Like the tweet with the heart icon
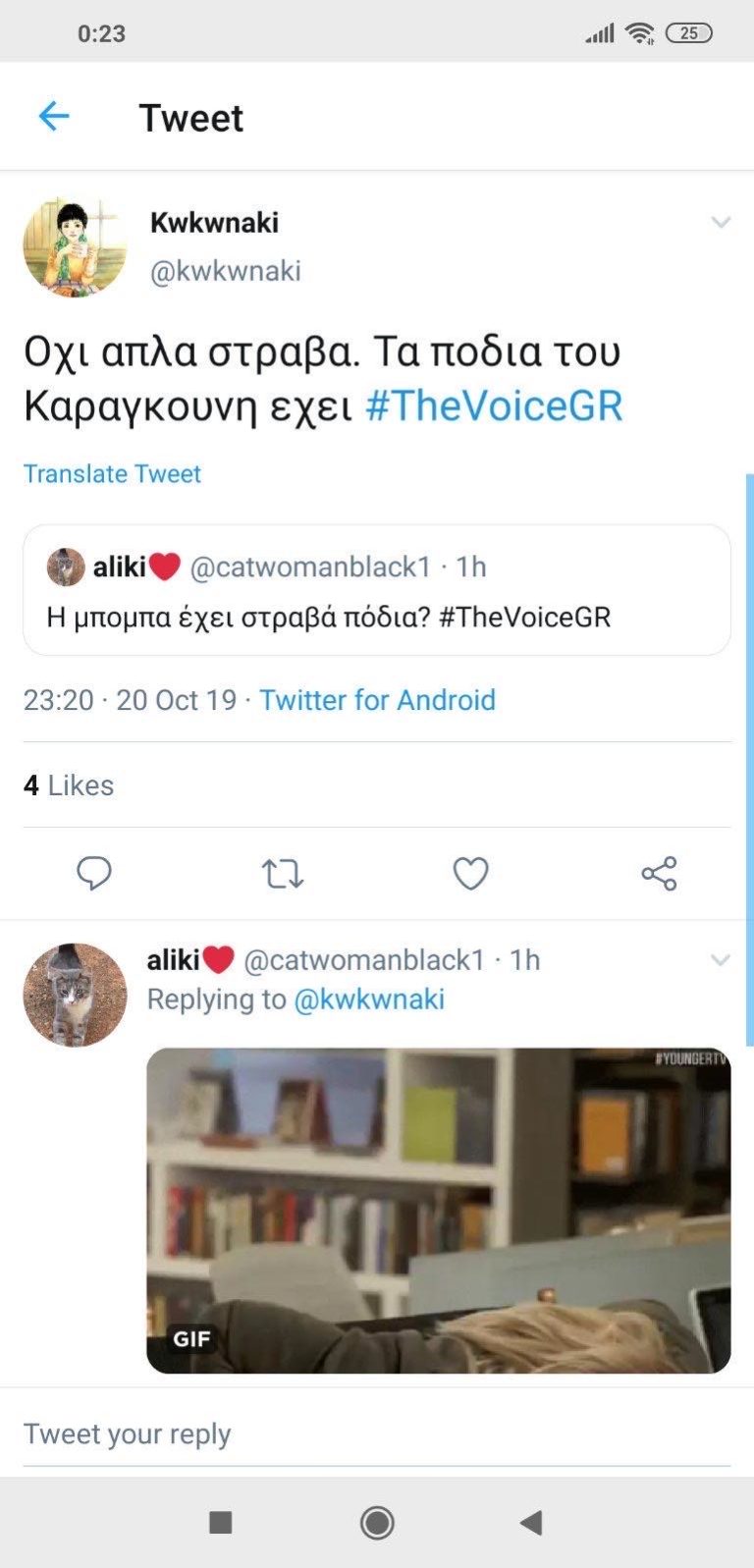Image resolution: width=754 pixels, height=1568 pixels. 470,873
